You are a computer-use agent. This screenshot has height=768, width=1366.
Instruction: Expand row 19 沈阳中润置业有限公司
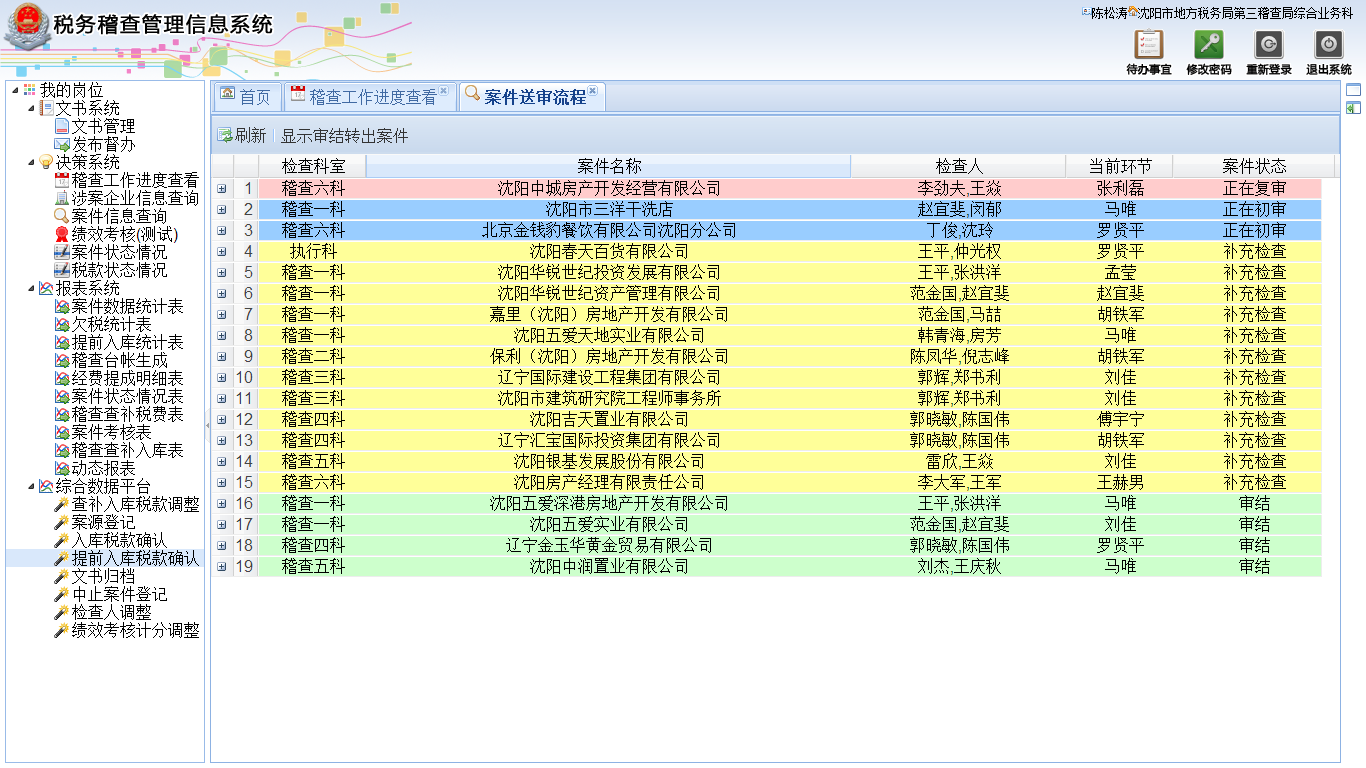222,567
